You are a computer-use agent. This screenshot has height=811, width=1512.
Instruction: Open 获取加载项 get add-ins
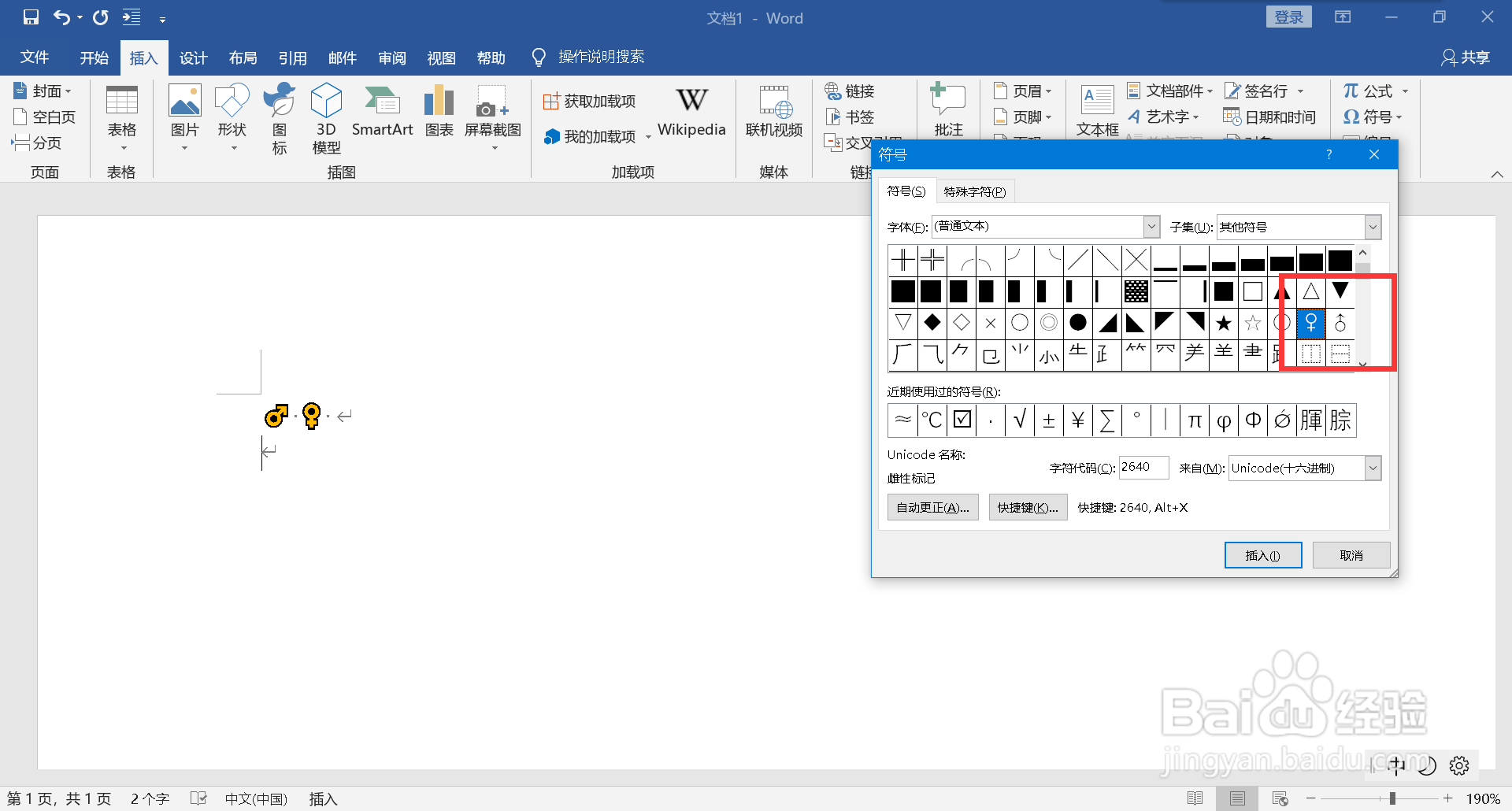click(590, 101)
